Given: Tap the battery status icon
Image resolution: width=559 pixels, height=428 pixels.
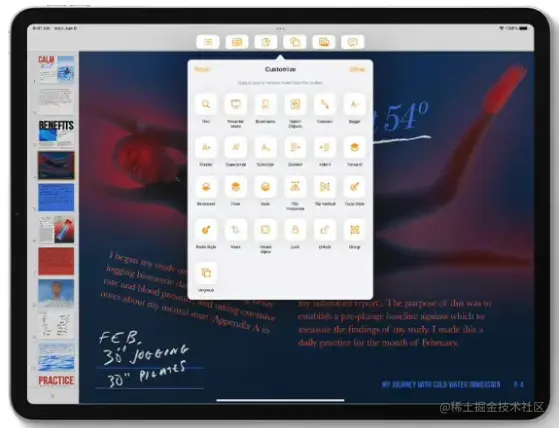Looking at the screenshot, I should [523, 28].
